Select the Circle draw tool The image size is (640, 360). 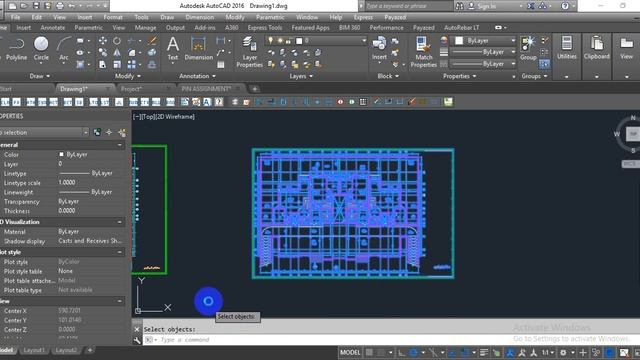(41, 49)
